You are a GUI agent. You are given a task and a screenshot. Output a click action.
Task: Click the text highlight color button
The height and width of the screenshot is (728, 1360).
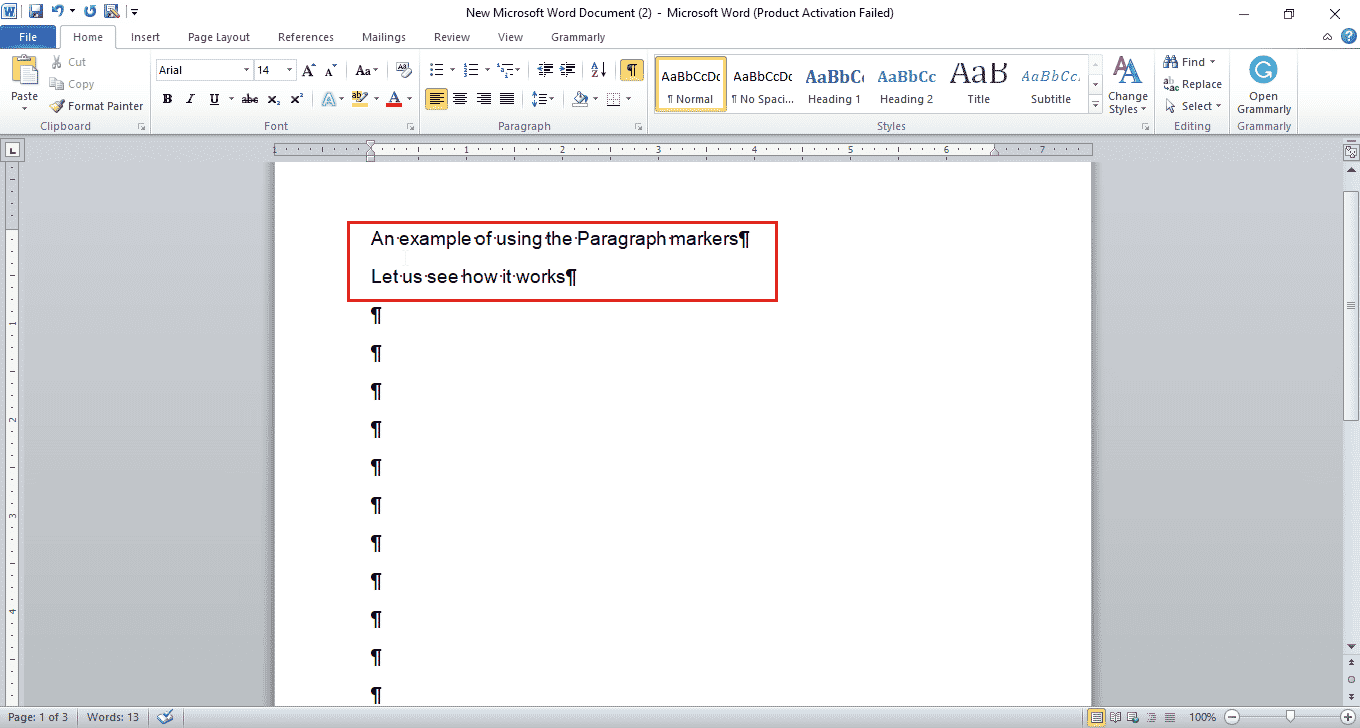[359, 99]
